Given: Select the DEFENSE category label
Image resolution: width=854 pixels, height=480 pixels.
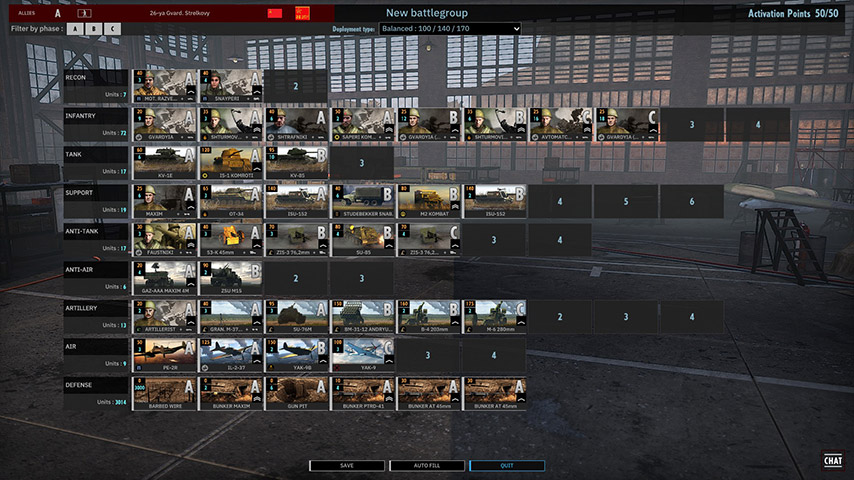Looking at the screenshot, I should coord(78,385).
